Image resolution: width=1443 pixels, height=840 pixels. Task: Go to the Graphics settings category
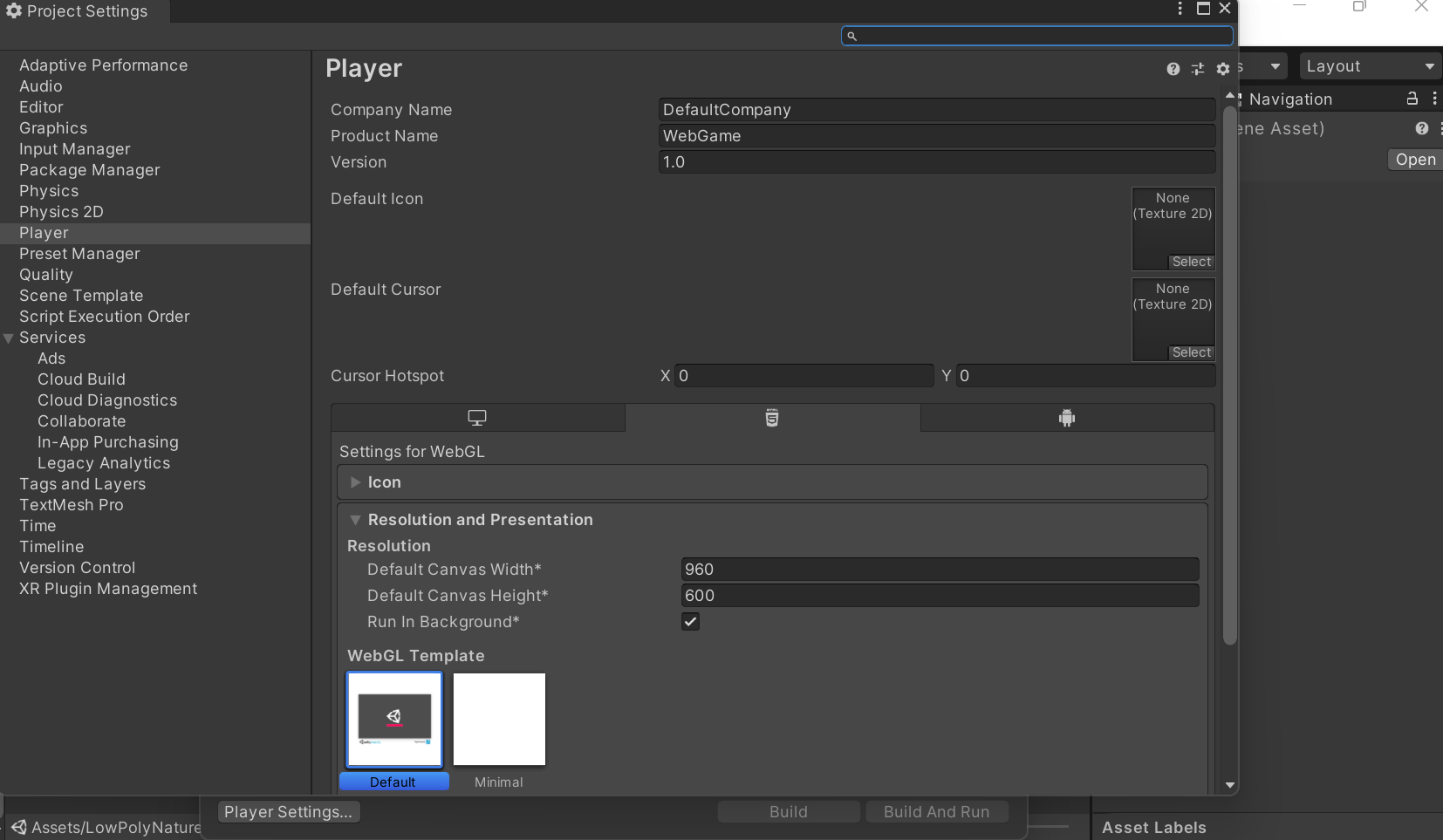(x=53, y=128)
